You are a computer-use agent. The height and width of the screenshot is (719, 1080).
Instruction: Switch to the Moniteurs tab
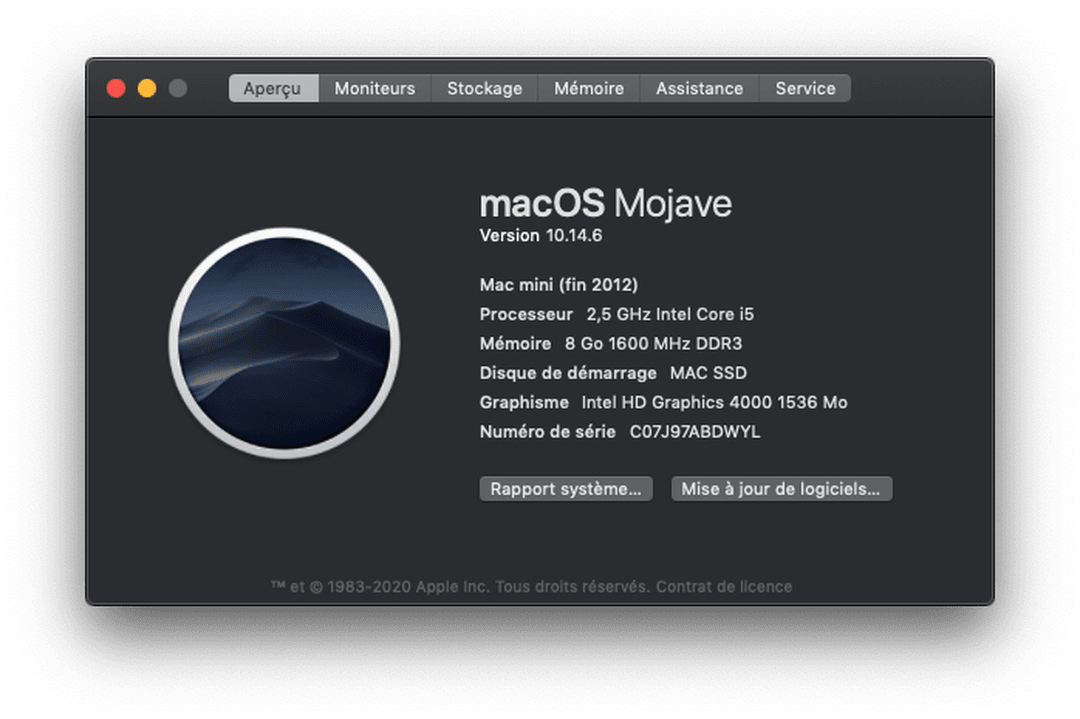(374, 88)
